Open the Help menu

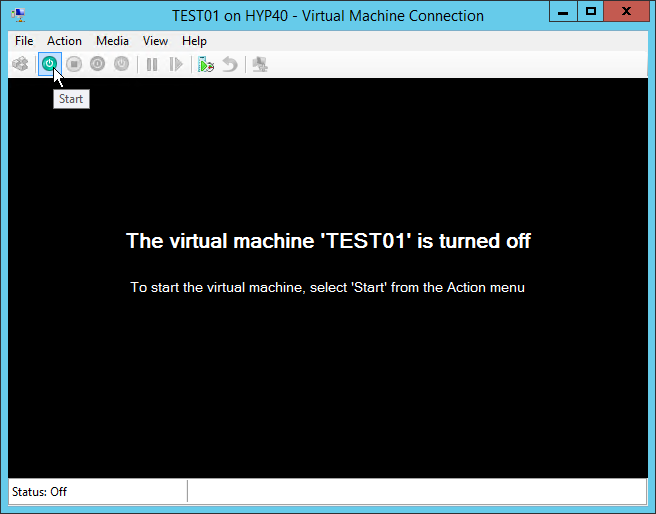(194, 41)
